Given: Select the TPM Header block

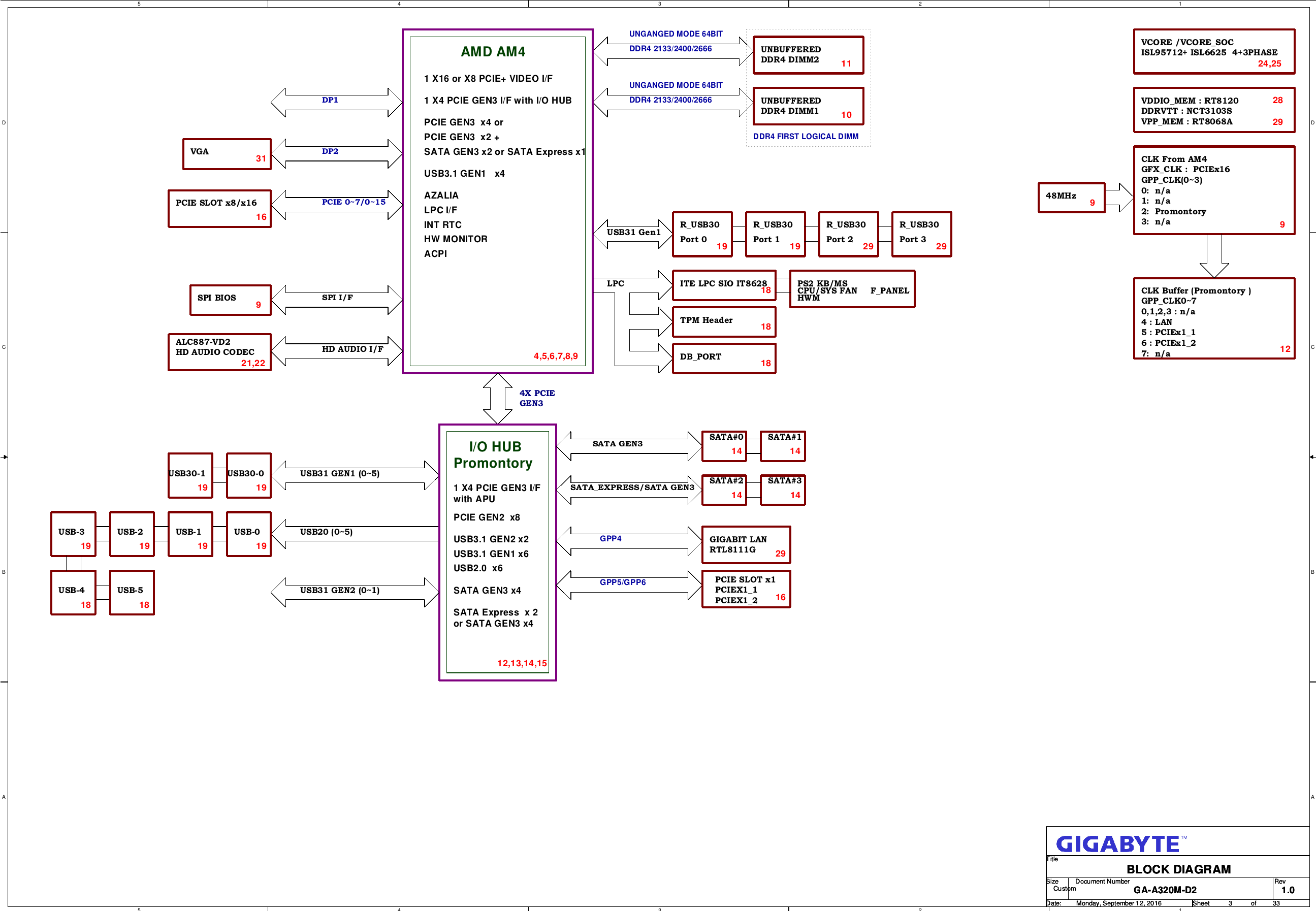Looking at the screenshot, I should 723,322.
